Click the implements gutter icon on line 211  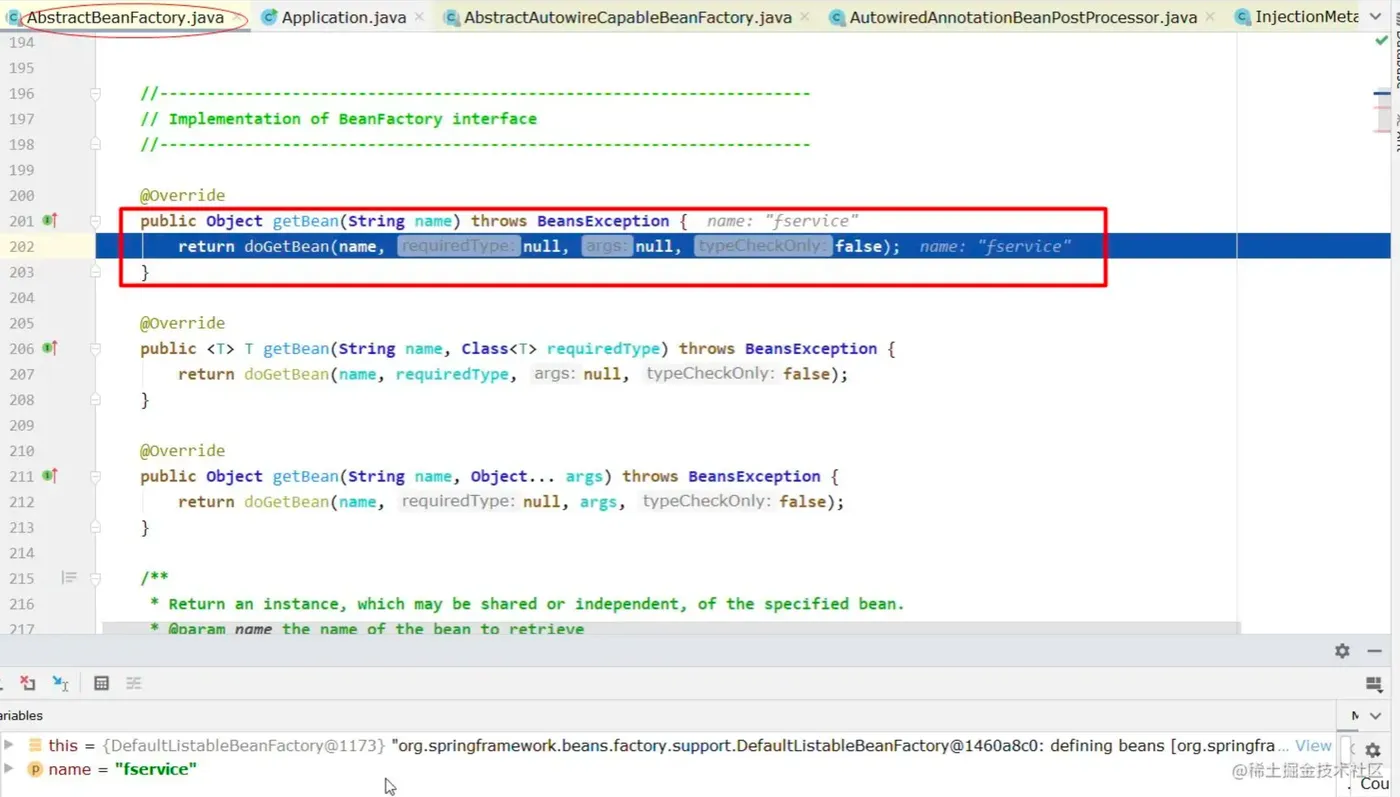pyautogui.click(x=50, y=476)
